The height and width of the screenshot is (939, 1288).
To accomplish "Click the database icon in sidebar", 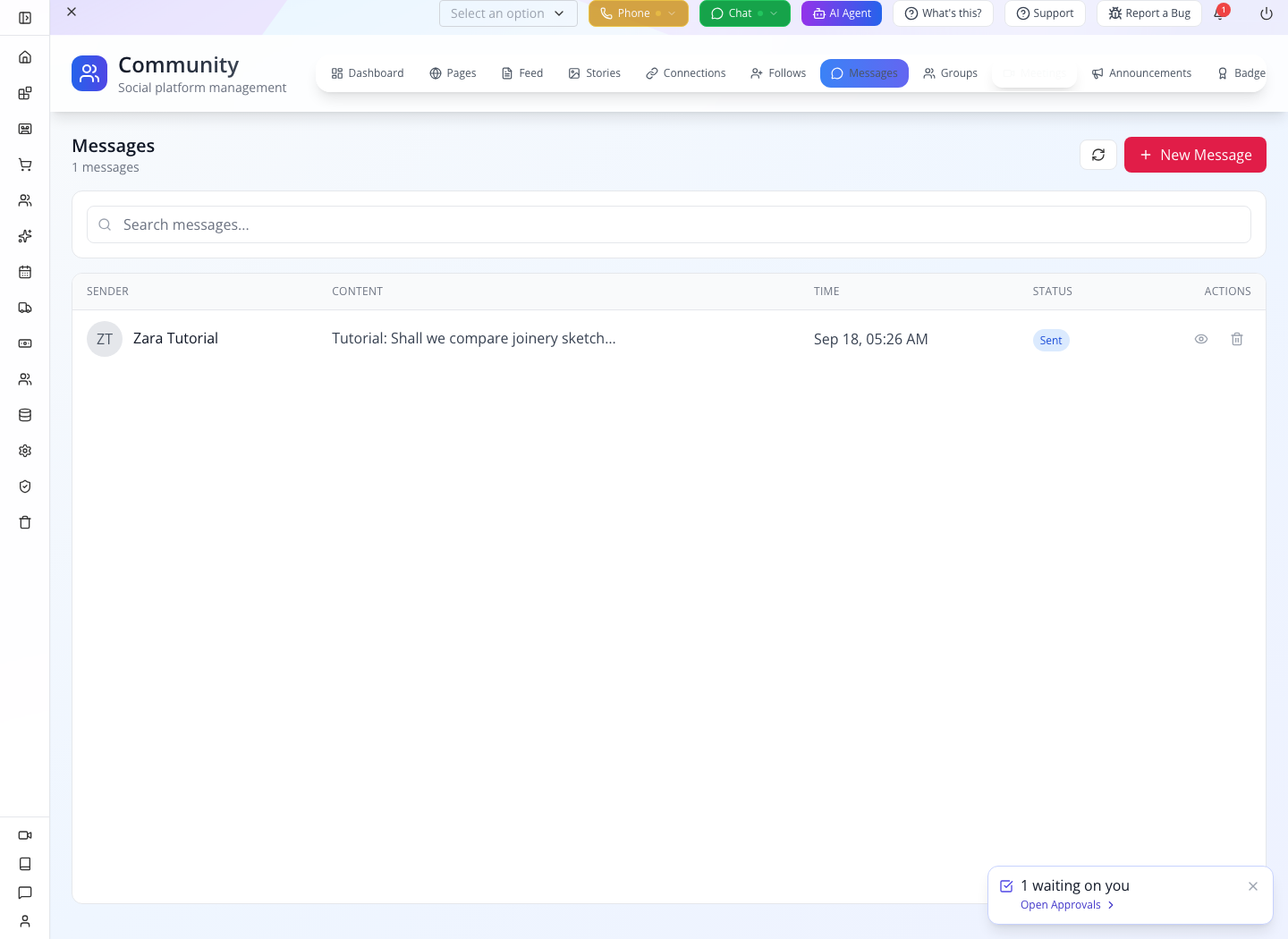I will [25, 415].
